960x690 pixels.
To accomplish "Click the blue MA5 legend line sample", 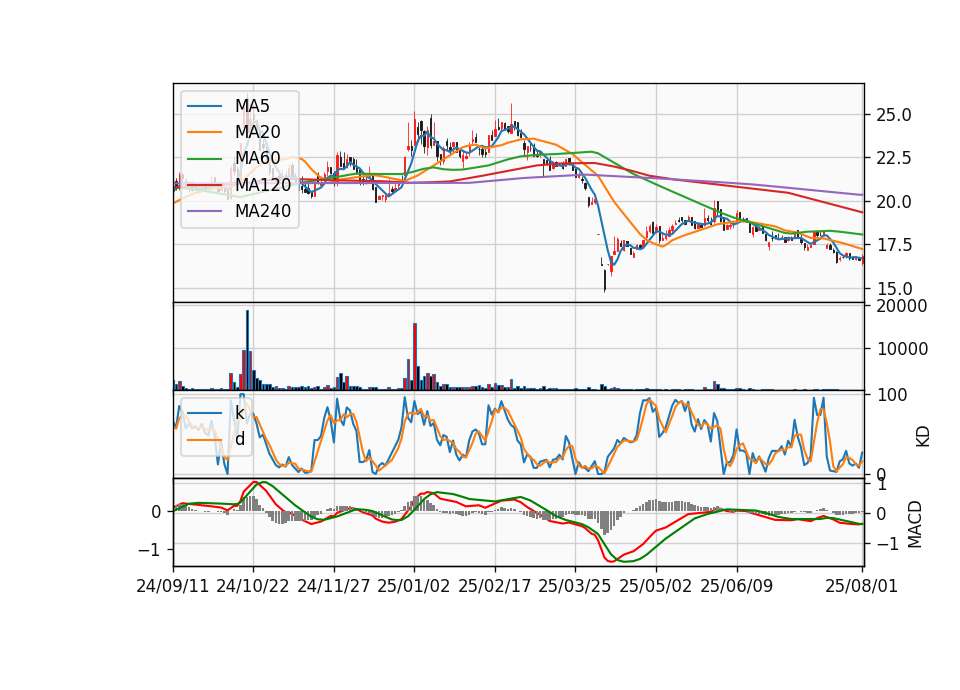I will [x=204, y=106].
